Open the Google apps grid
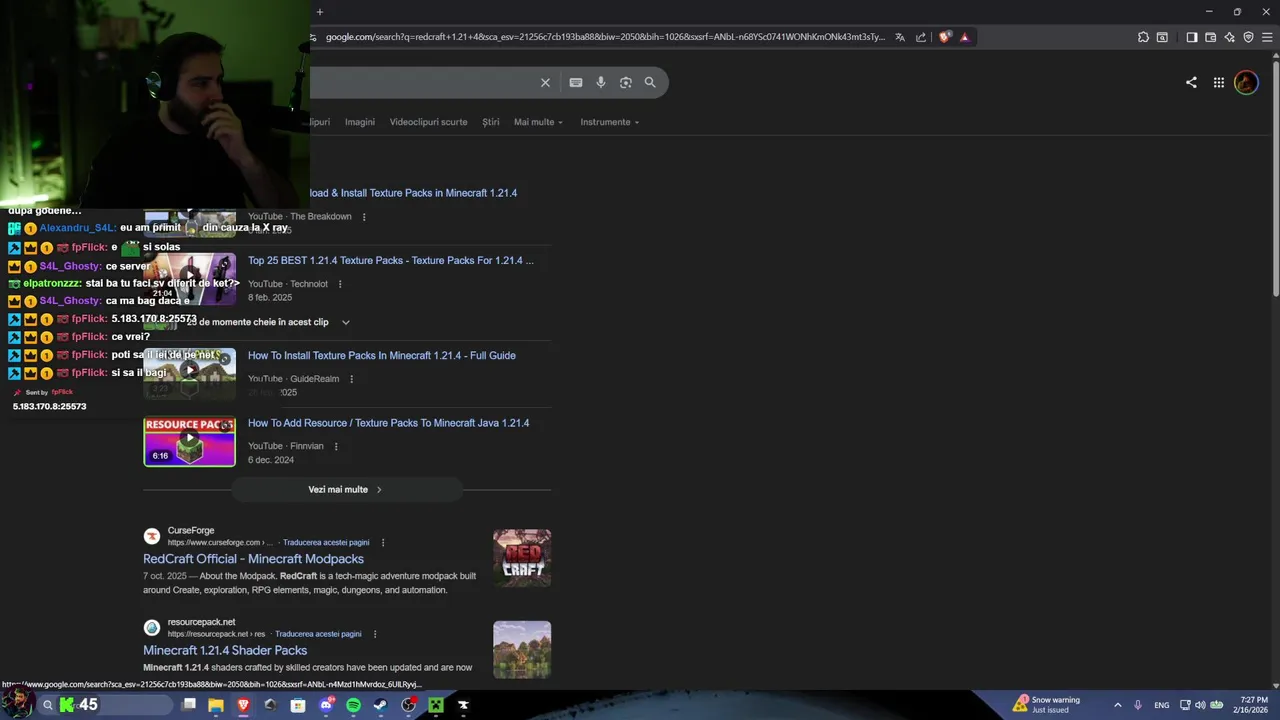 pos(1219,82)
